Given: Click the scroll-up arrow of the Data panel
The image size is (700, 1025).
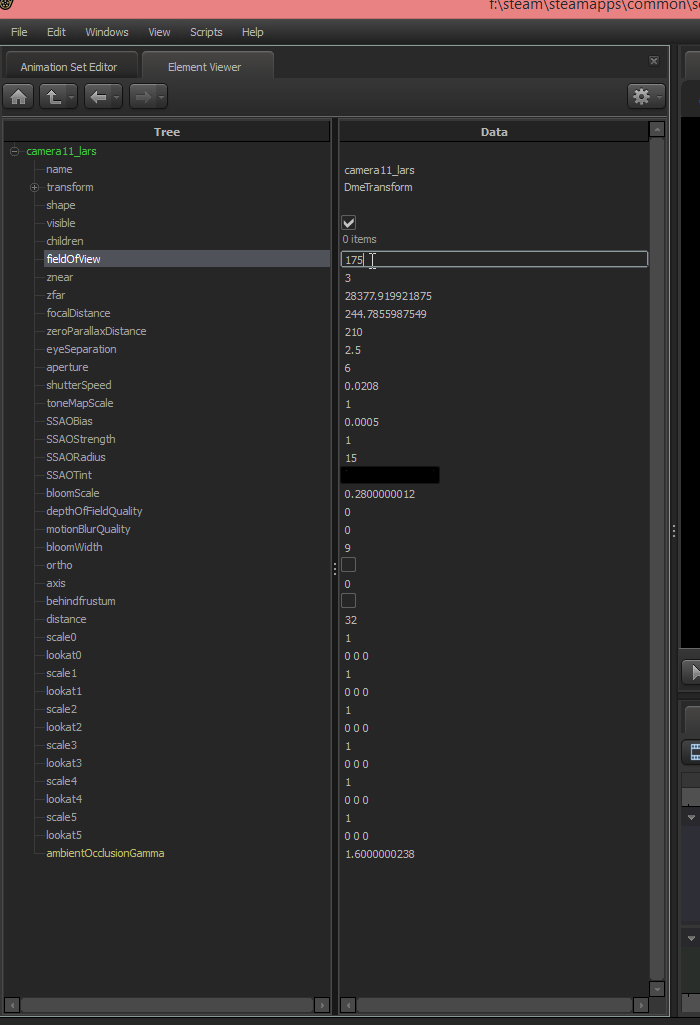Looking at the screenshot, I should 657,130.
